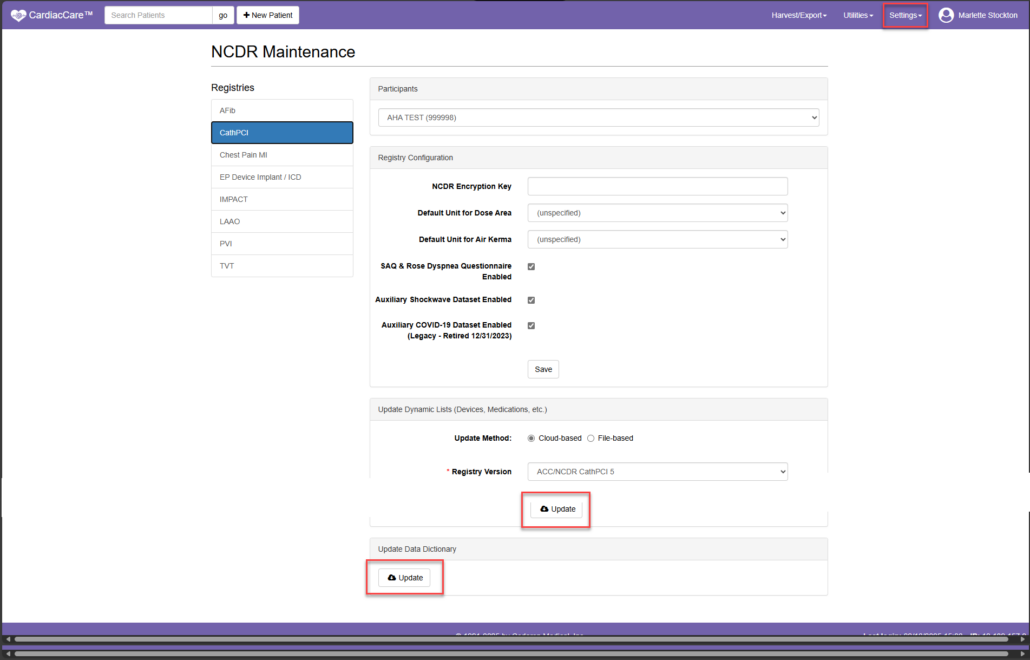Open Default Unit for Dose Area dropdown
Screen dimensions: 1030x660
[658, 213]
